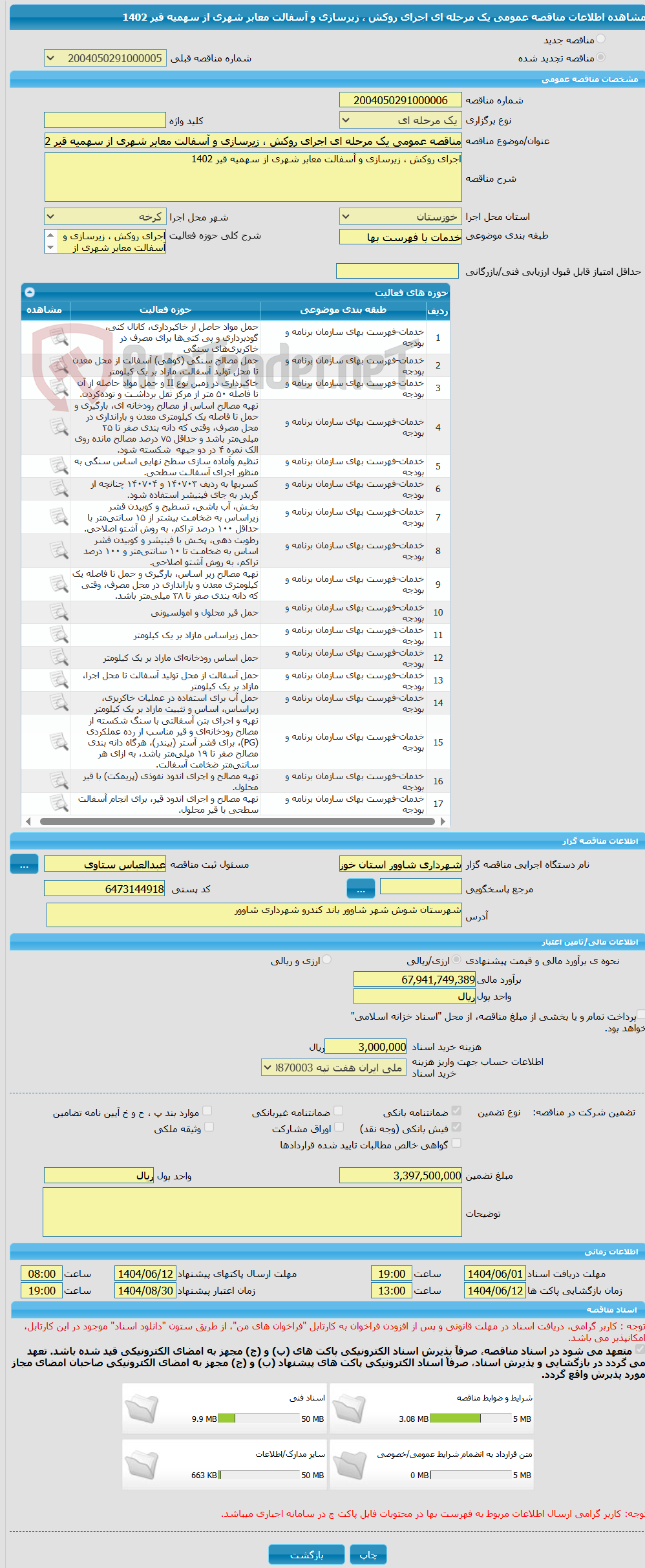View details icon for activity row 12
Screen dimensions: 645x1568
[59, 658]
